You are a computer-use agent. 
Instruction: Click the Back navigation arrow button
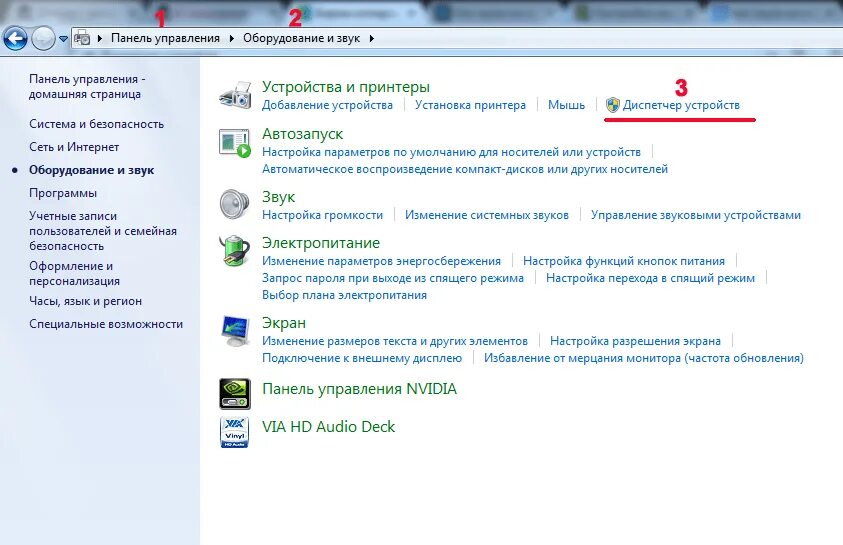pyautogui.click(x=15, y=39)
